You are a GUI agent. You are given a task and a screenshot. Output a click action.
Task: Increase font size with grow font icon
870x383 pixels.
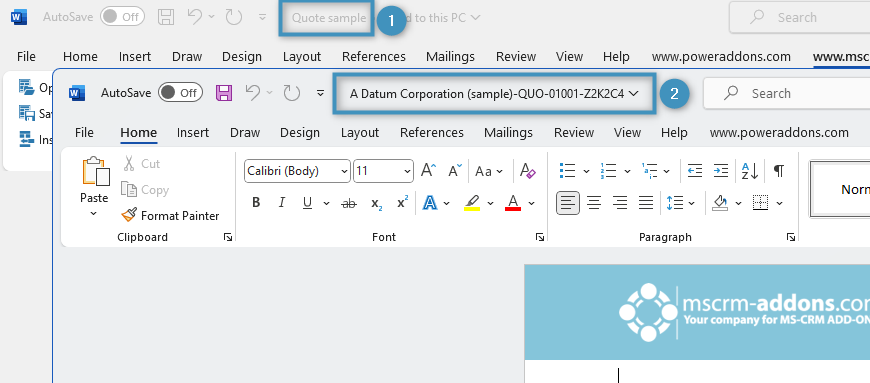click(x=428, y=170)
